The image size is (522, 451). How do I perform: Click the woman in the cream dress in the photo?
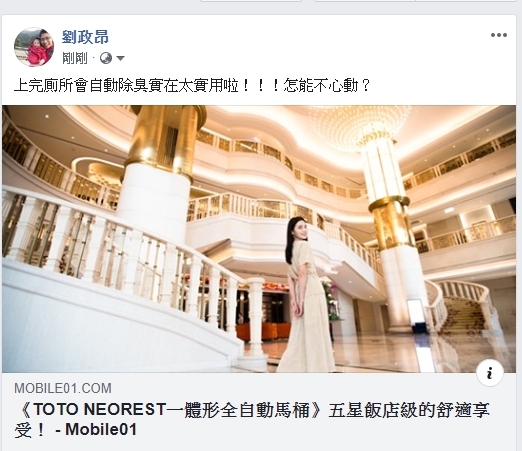pos(306,295)
